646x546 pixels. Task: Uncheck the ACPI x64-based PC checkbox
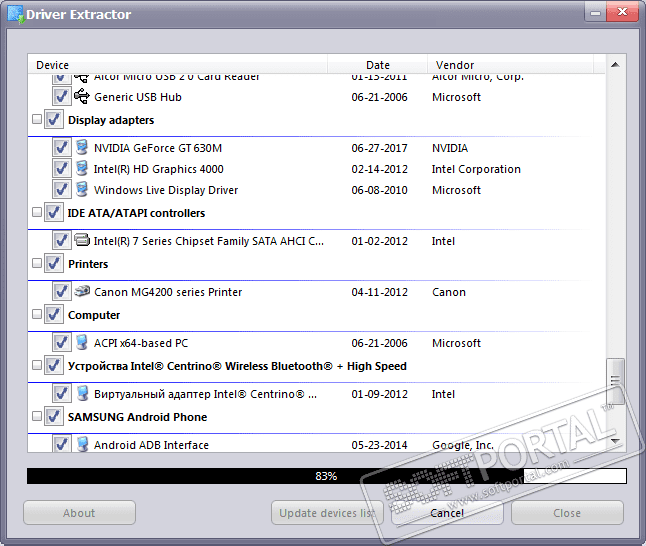(62, 343)
